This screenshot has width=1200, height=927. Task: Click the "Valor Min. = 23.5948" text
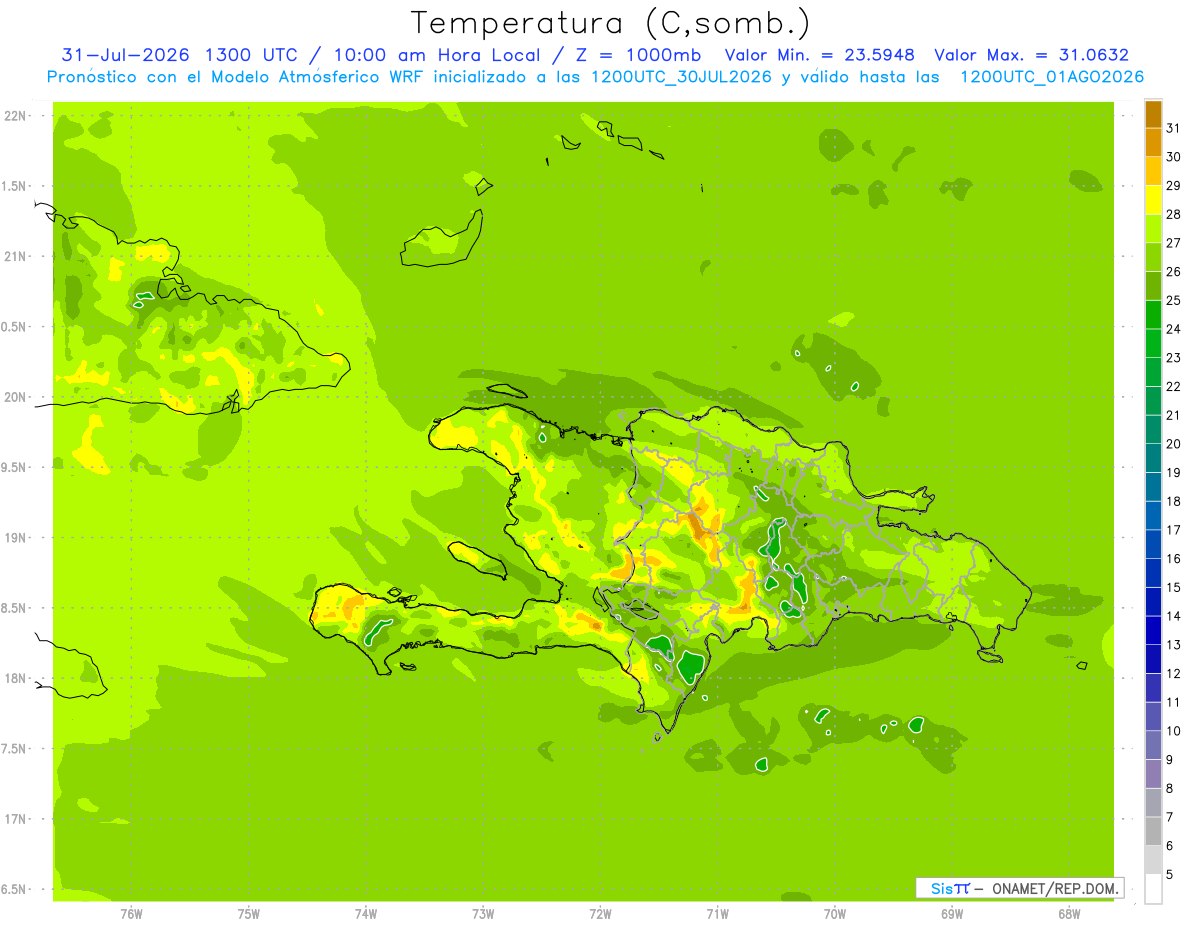pos(819,55)
